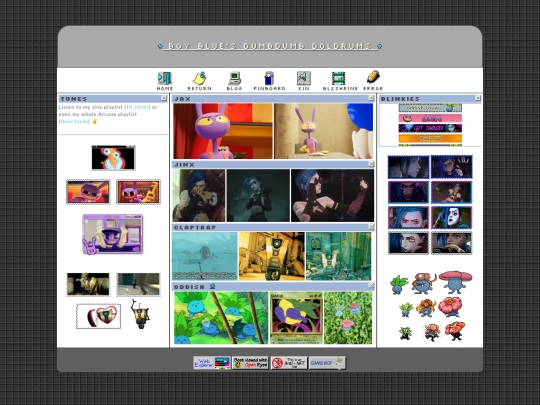Click the Claptrap heart stamp

[x=98, y=316]
